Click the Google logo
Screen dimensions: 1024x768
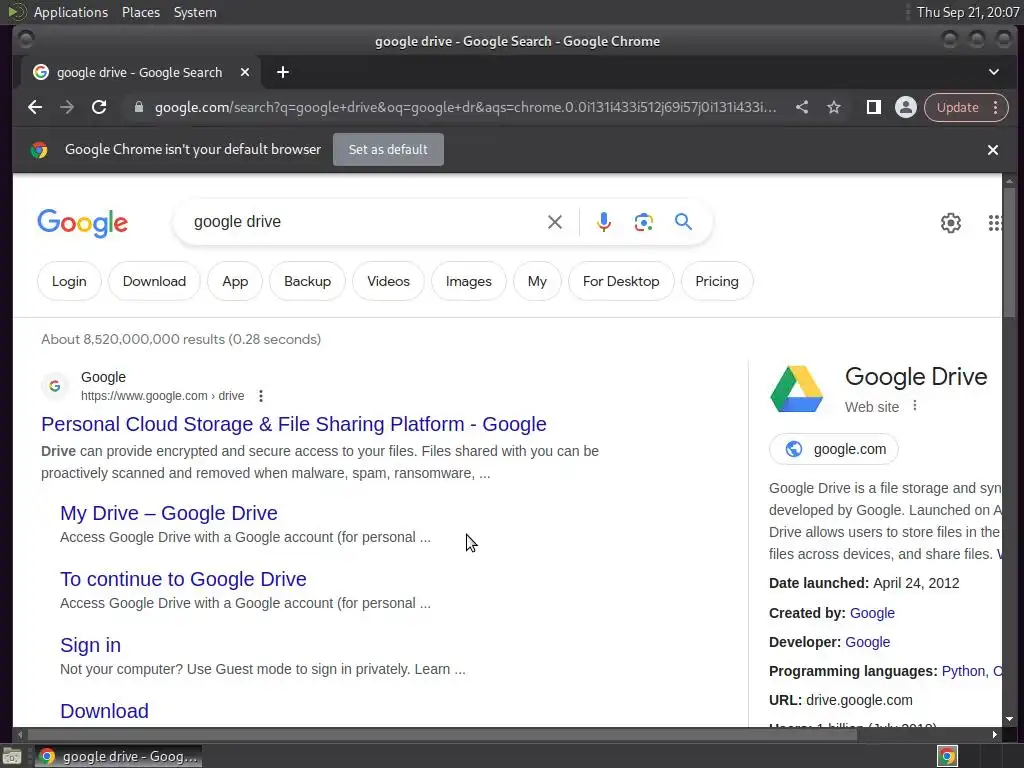point(83,223)
